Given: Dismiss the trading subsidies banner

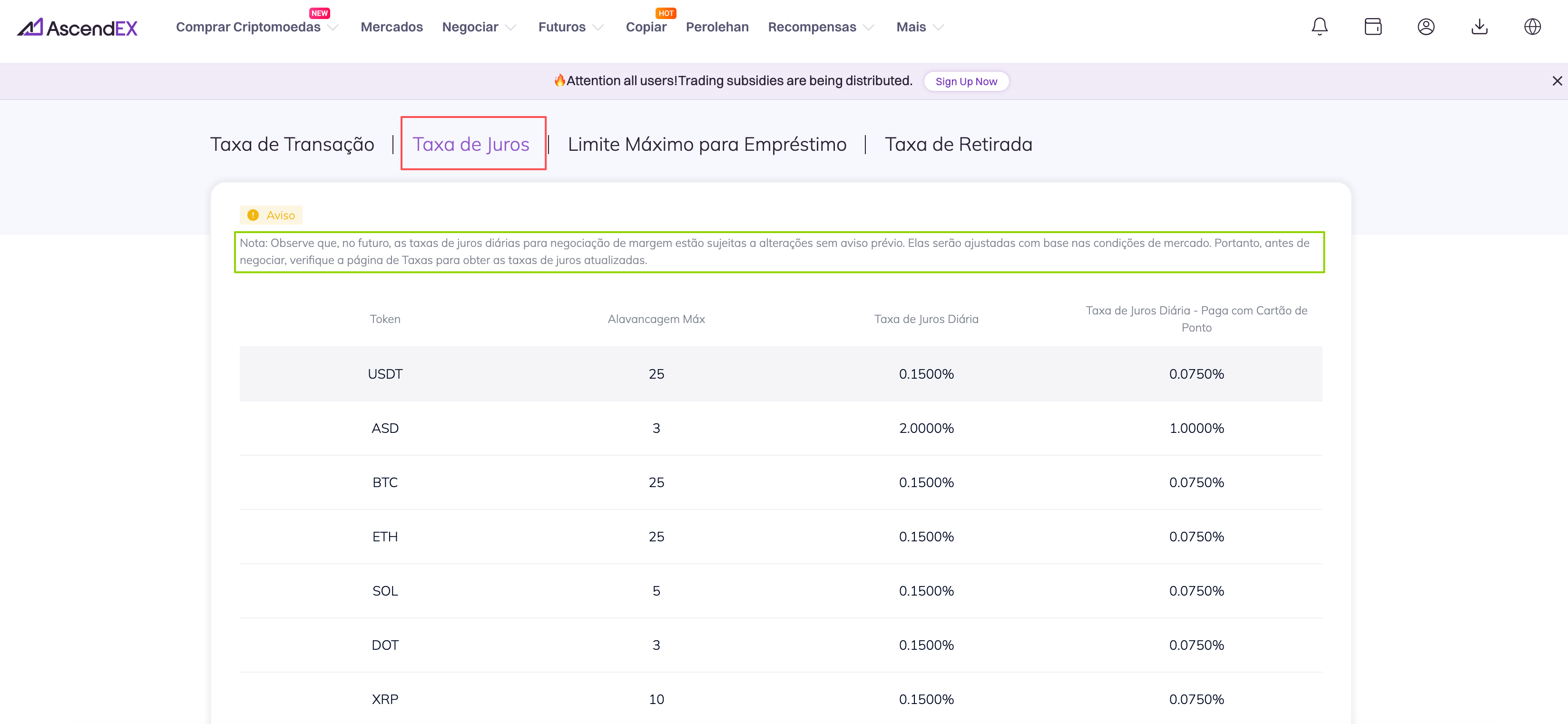Looking at the screenshot, I should (x=1557, y=81).
